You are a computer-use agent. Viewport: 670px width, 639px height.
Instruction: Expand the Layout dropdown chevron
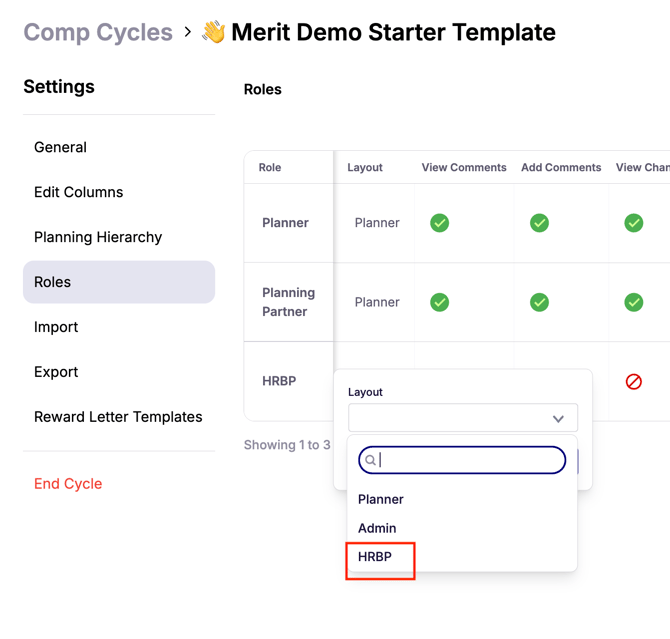point(558,418)
